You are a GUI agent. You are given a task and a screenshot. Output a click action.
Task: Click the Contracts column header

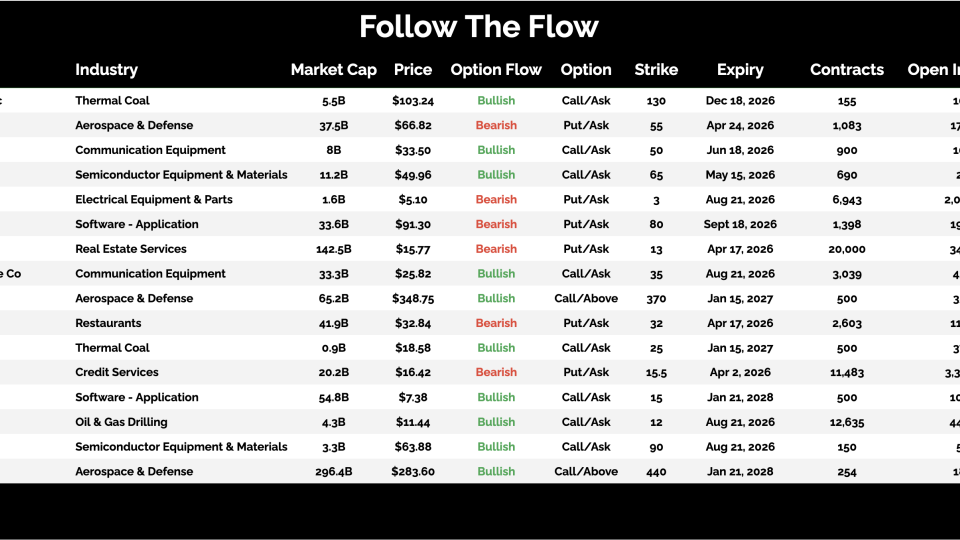(x=847, y=70)
